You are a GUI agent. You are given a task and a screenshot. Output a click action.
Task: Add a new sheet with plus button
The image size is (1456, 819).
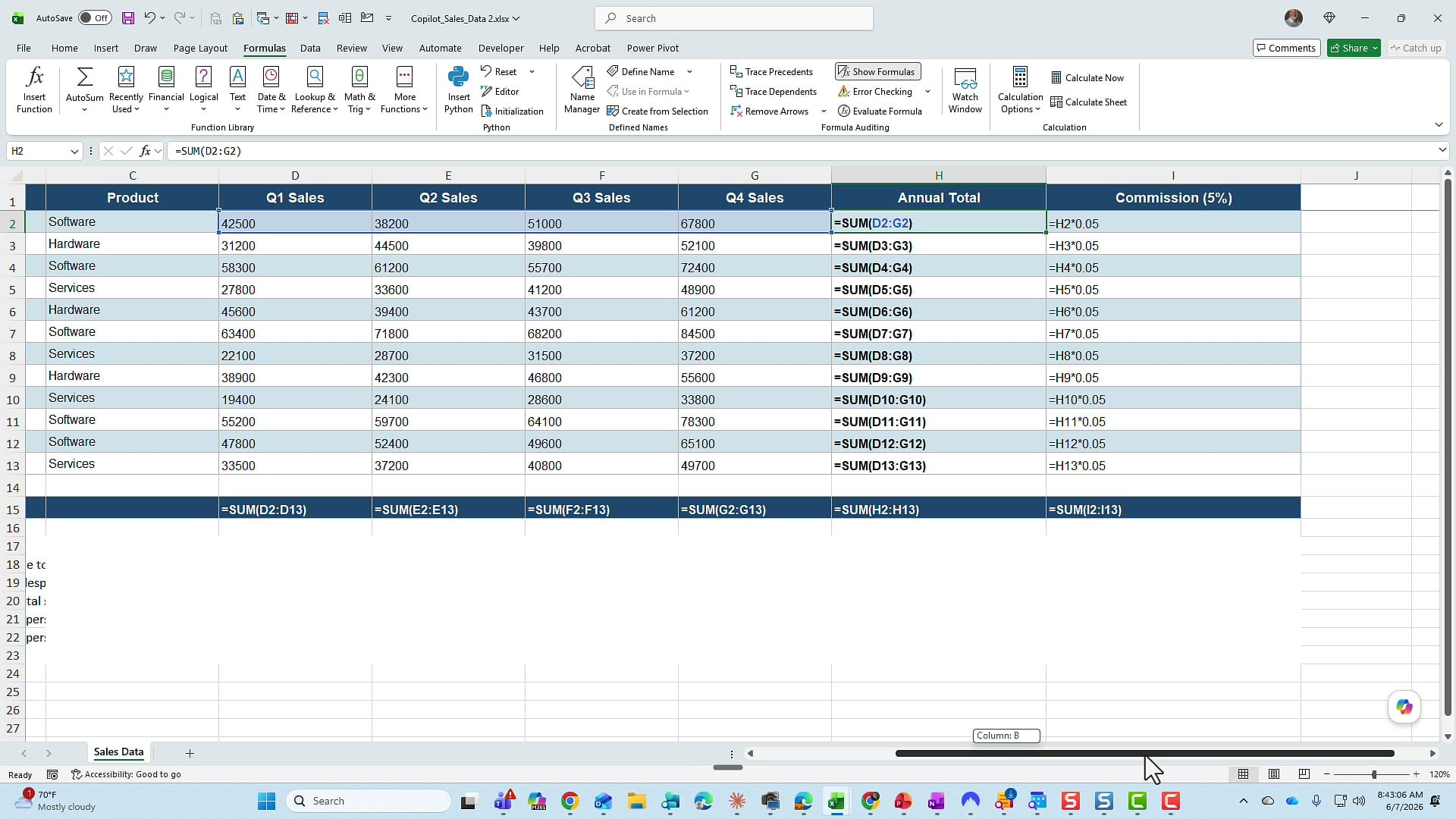[x=190, y=753]
